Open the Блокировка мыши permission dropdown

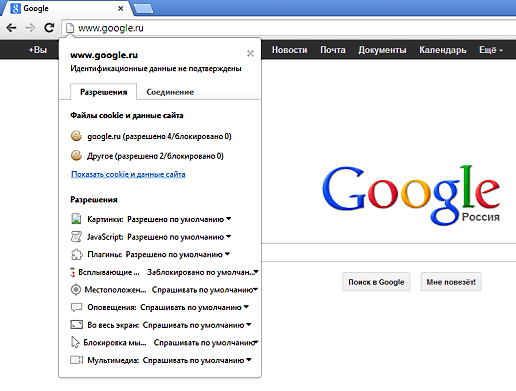coord(206,343)
